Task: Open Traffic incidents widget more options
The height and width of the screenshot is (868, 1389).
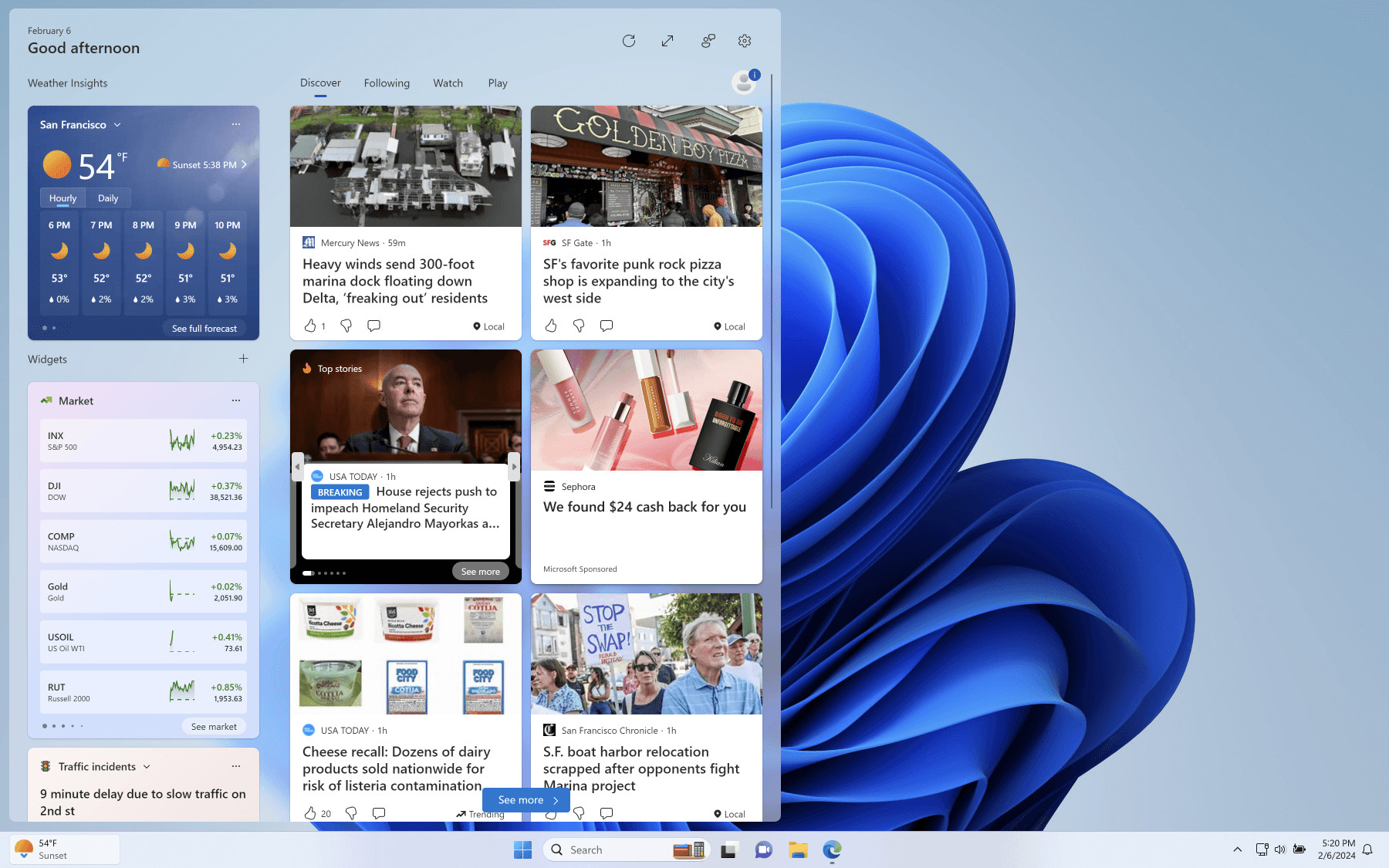Action: [236, 766]
